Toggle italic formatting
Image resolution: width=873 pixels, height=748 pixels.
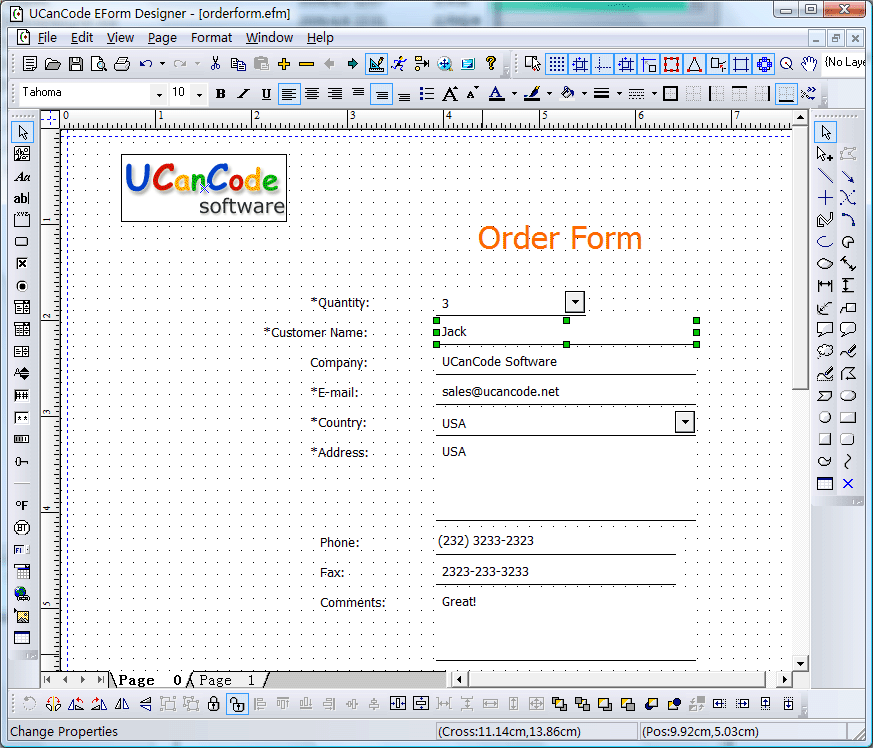(x=243, y=94)
